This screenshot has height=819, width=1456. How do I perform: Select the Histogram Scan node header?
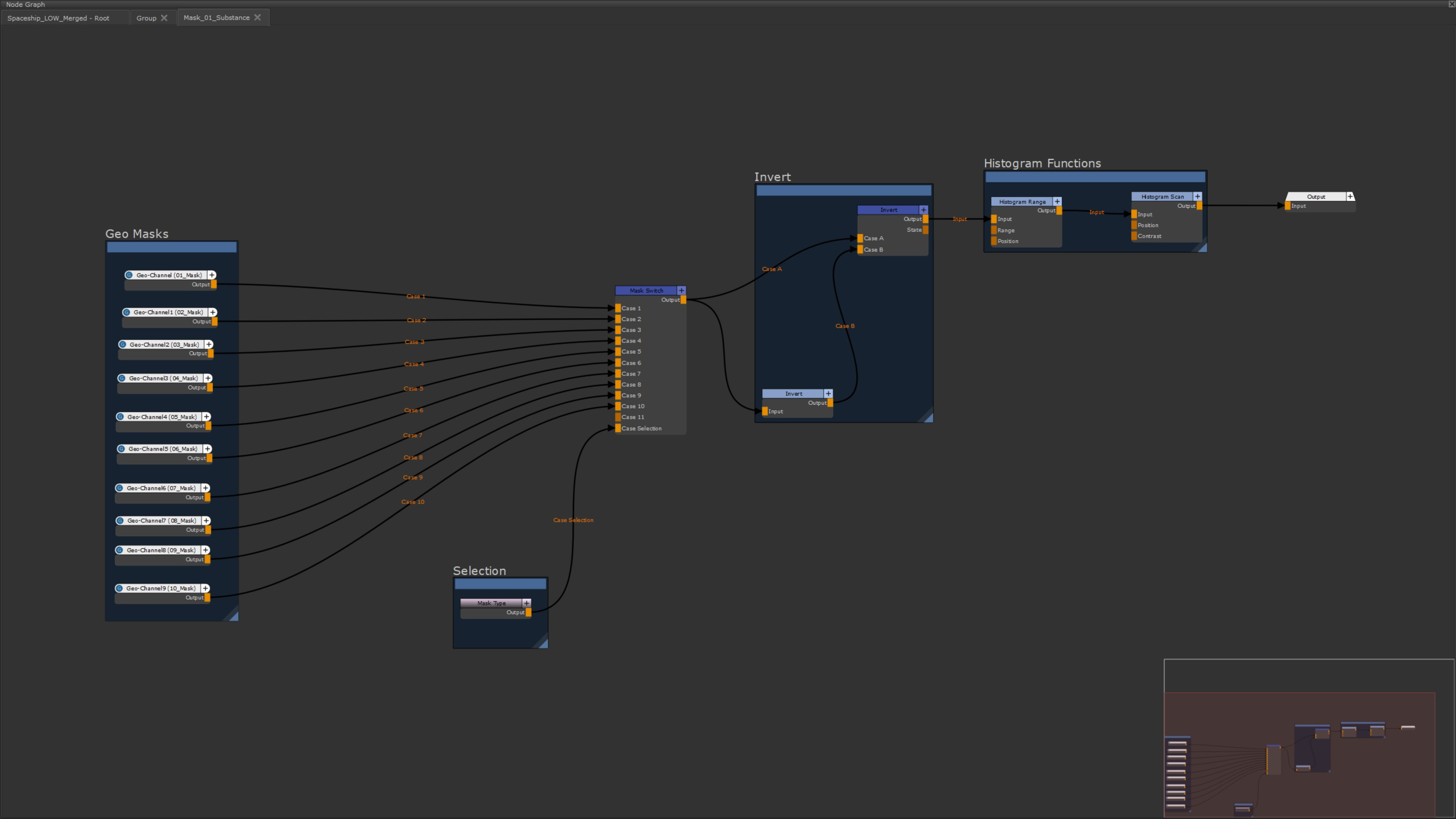(1163, 196)
